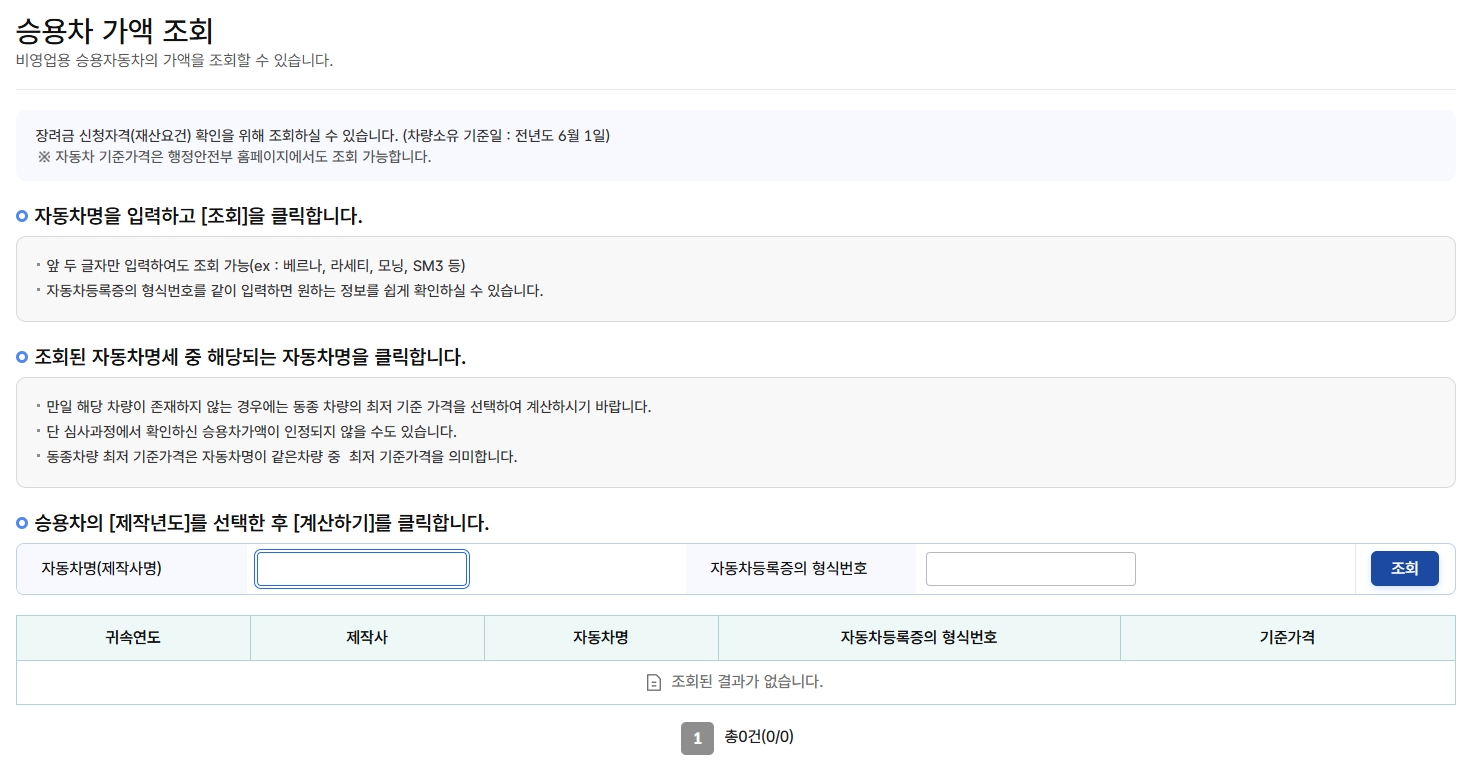Screen dimensions: 1471x772
Task: Focus the 자동차명(제작사명) input field
Action: pos(362,569)
